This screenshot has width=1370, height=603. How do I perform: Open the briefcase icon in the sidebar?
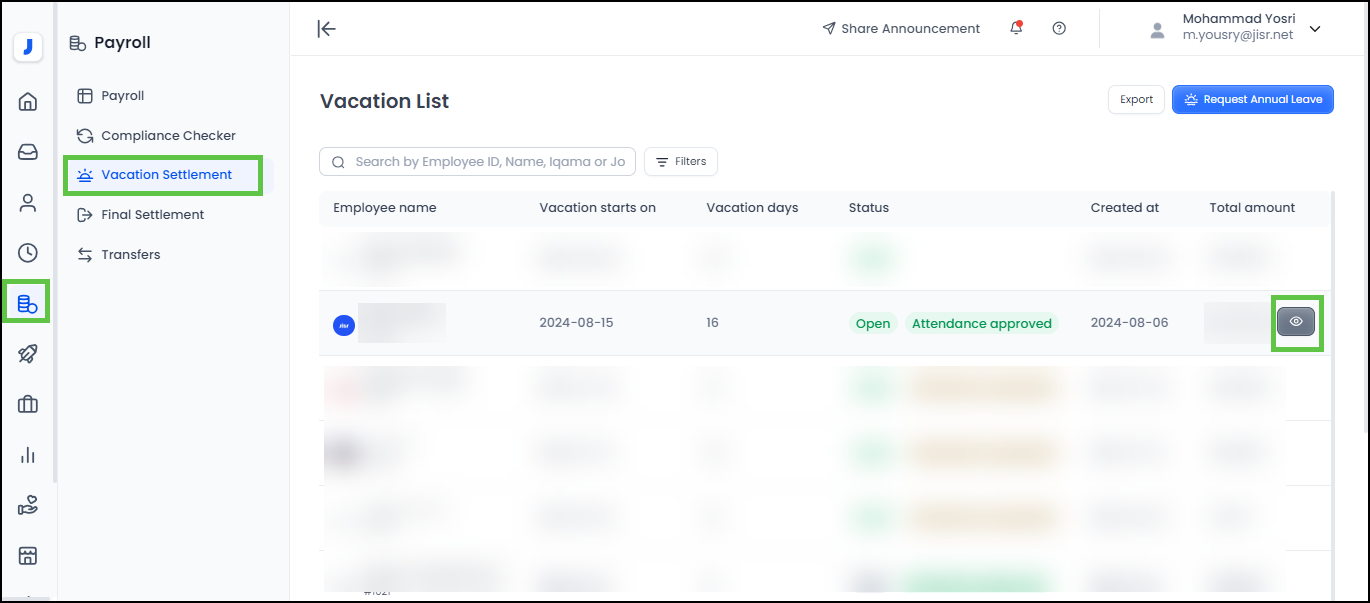point(28,404)
